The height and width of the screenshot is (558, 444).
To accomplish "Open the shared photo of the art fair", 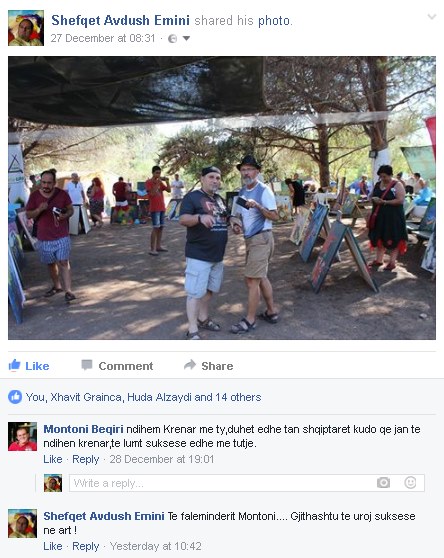I will point(222,198).
